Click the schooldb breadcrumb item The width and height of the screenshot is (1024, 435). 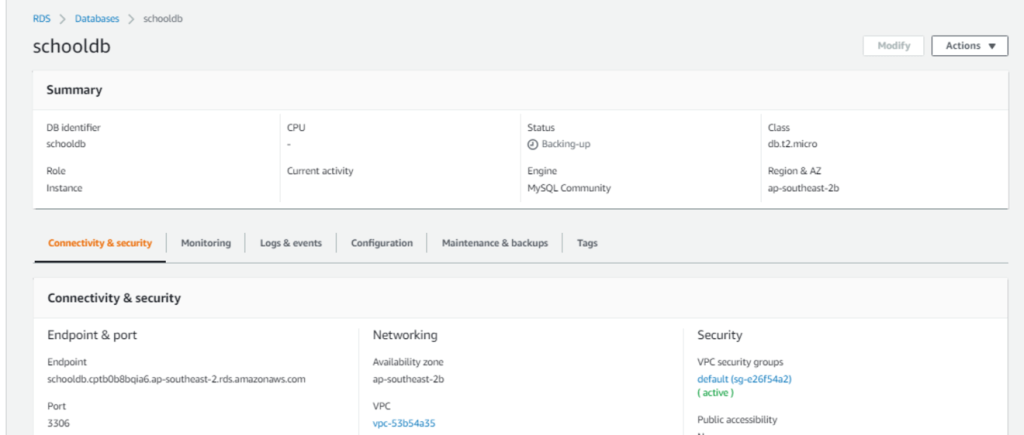[x=162, y=18]
